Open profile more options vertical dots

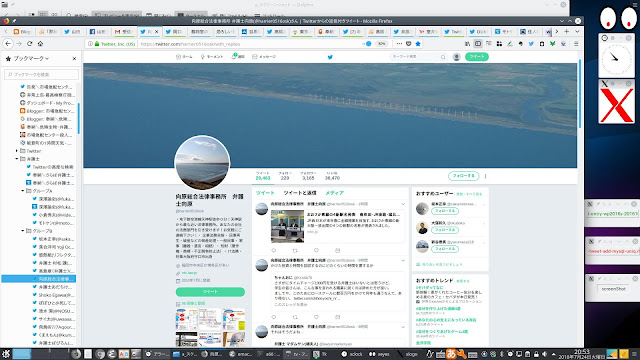485,176
